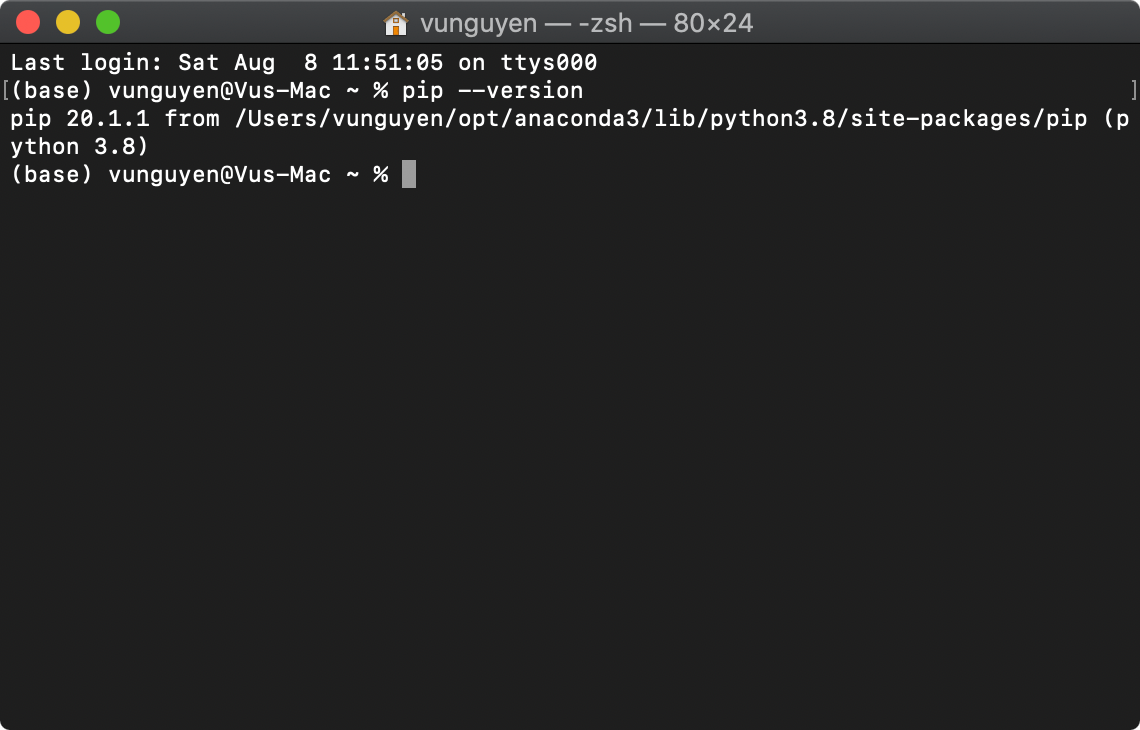Image resolution: width=1140 pixels, height=730 pixels.
Task: Click the '80×24' size text in title
Action: [712, 23]
